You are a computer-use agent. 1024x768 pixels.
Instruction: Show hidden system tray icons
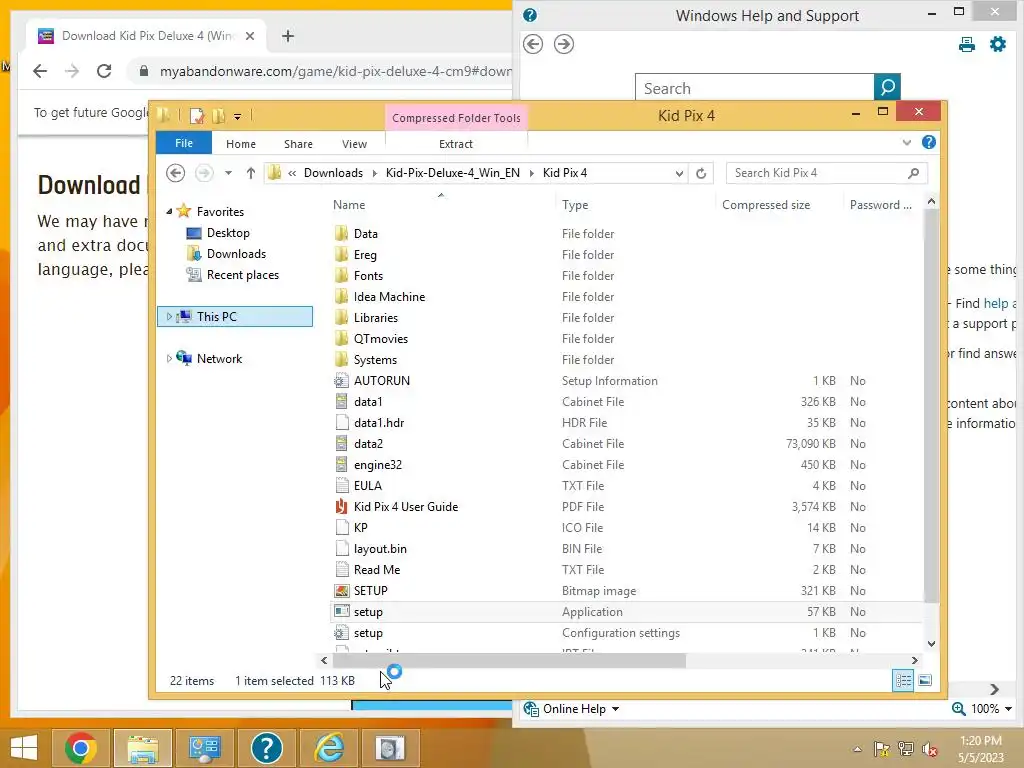pyautogui.click(x=857, y=749)
